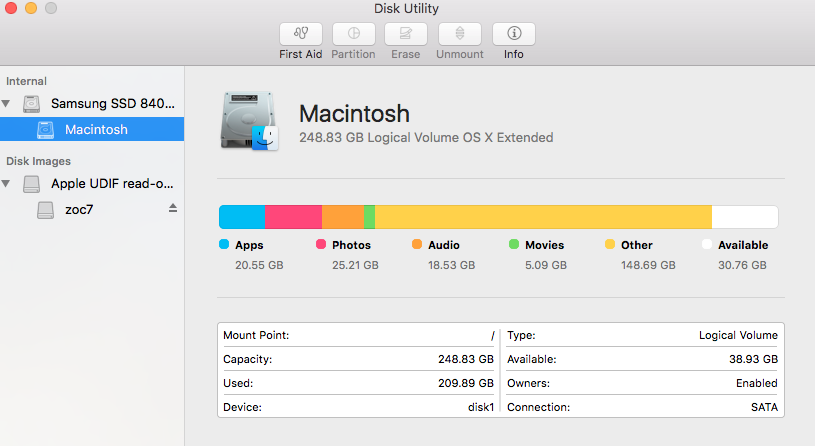Click the Macintosh hard drive Finder icon
The height and width of the screenshot is (446, 815).
[249, 122]
